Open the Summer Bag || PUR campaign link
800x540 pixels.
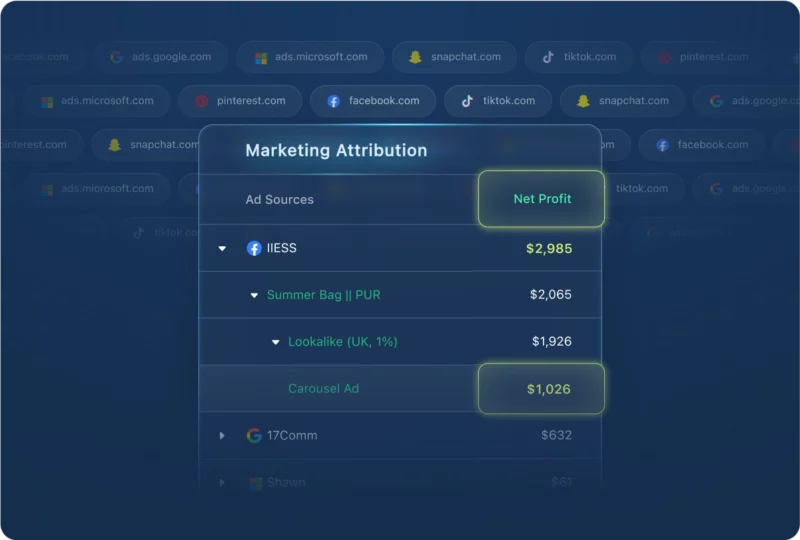point(323,295)
